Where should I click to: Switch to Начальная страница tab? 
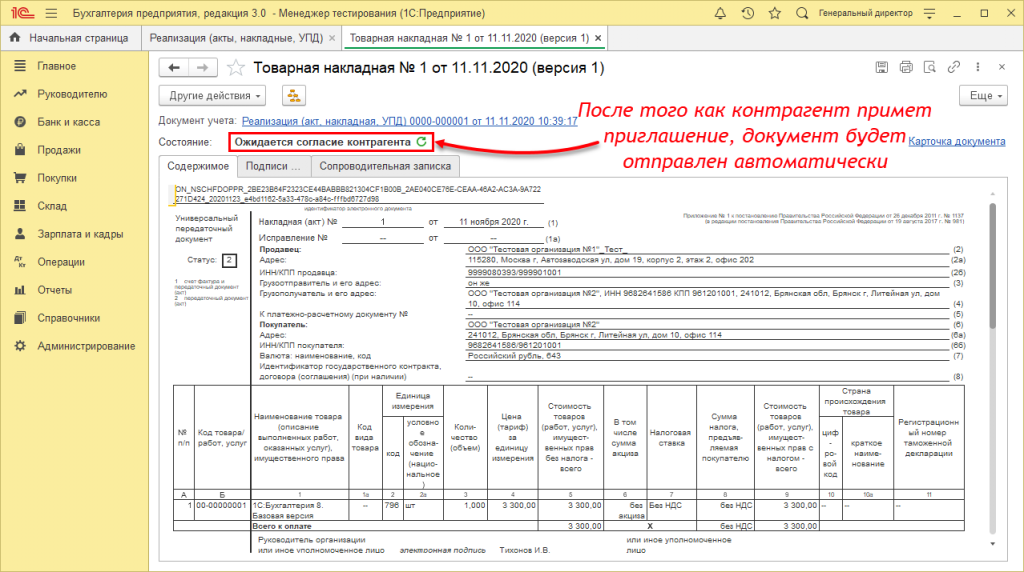coord(71,38)
